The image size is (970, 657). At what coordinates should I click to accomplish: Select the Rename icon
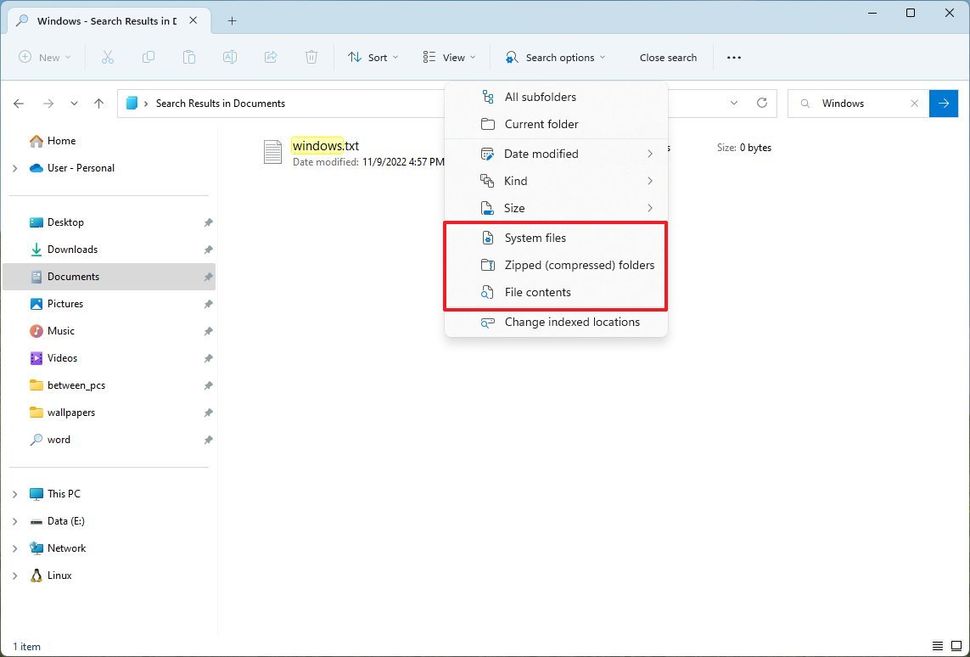[x=229, y=57]
